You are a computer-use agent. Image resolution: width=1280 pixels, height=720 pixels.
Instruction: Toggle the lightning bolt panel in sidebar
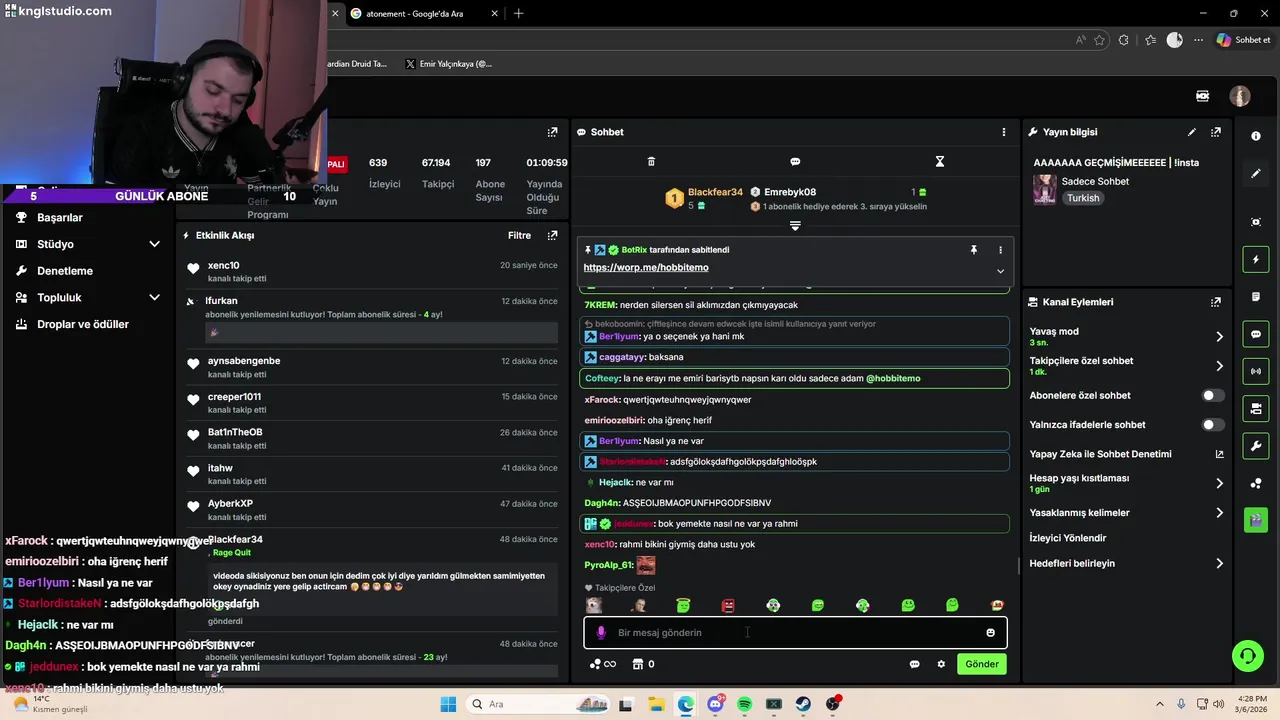coord(1256,260)
